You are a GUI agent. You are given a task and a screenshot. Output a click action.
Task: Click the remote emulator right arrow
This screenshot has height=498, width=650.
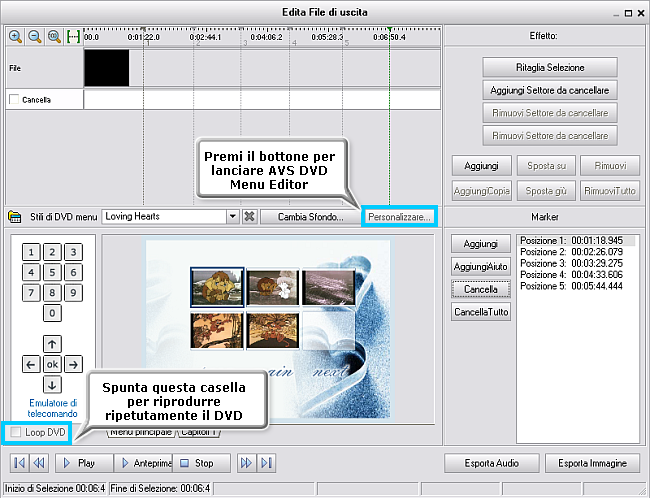[73, 364]
